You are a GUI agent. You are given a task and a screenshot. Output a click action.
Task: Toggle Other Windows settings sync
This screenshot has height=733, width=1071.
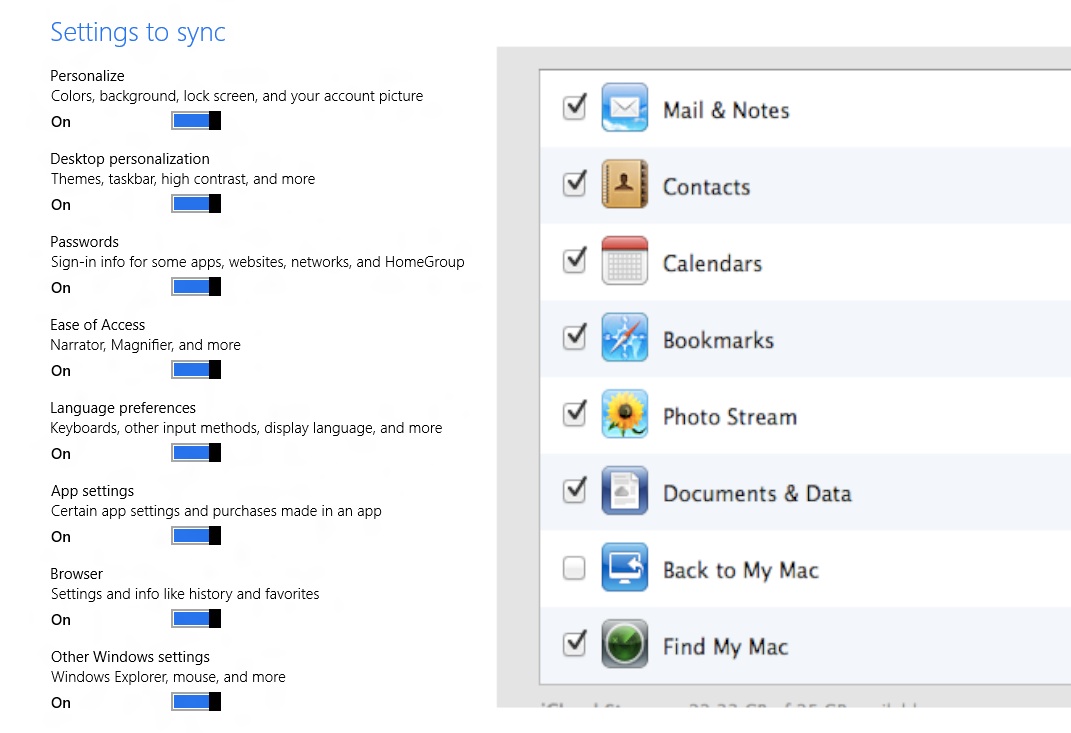195,701
